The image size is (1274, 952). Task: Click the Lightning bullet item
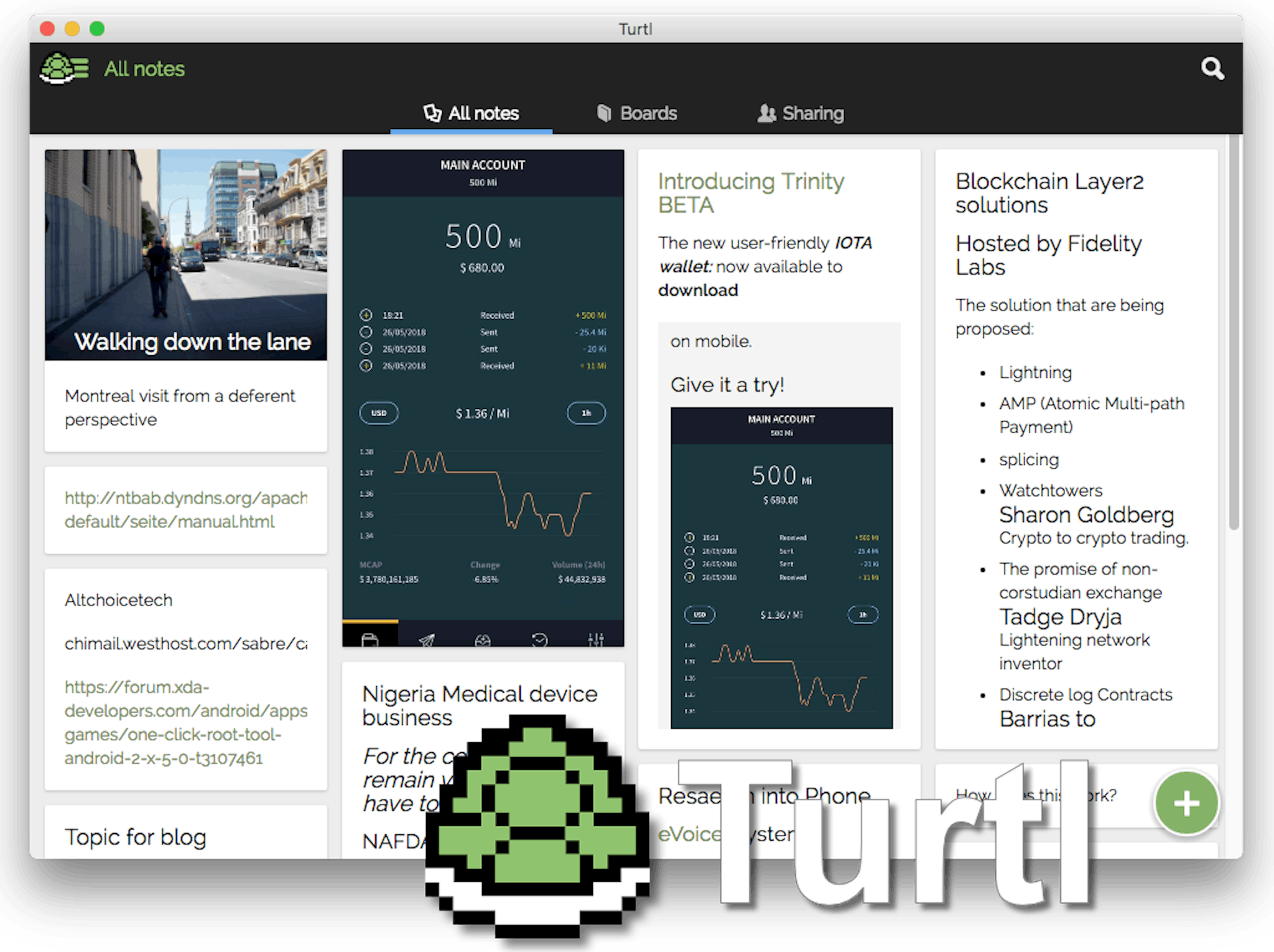(1035, 372)
